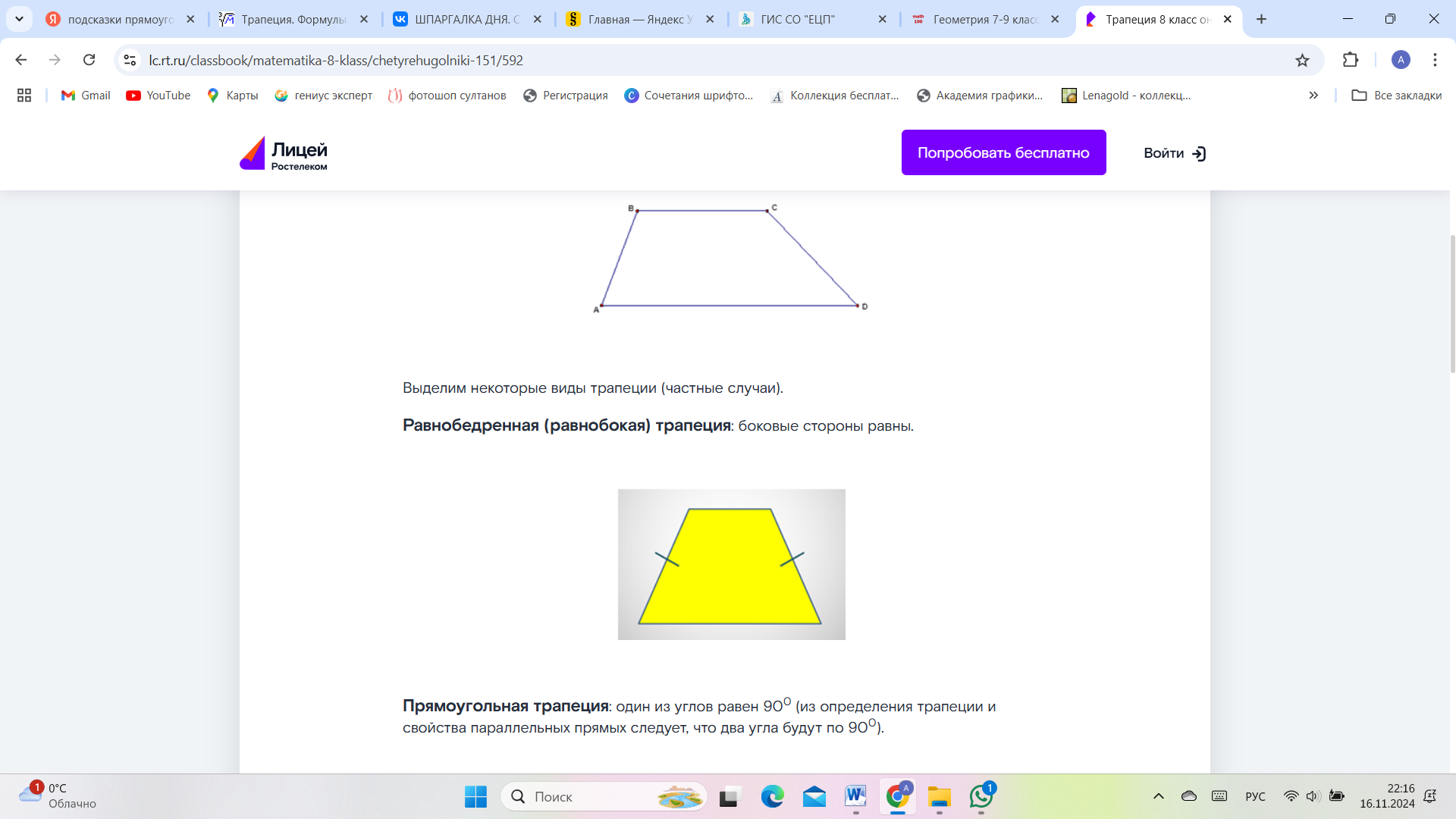Show hidden system tray icons
Screen dimensions: 1456x819
(x=1158, y=796)
